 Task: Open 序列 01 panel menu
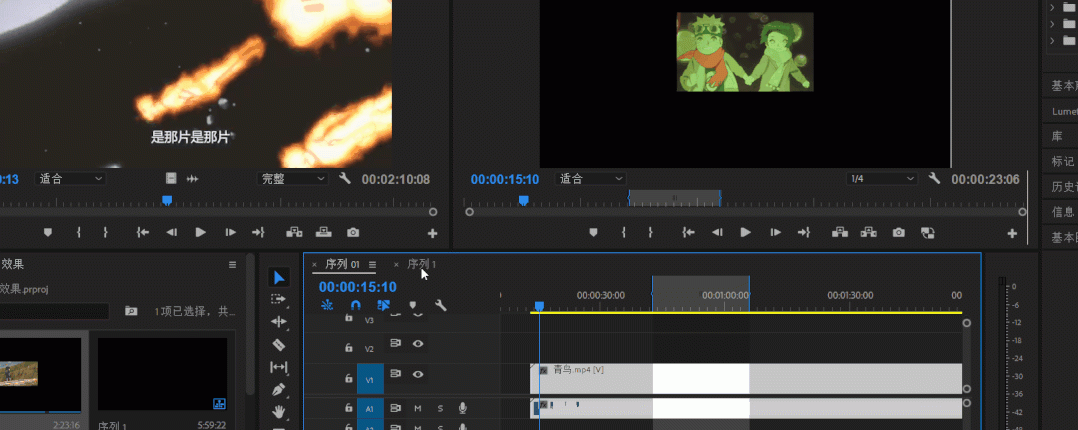click(x=372, y=264)
